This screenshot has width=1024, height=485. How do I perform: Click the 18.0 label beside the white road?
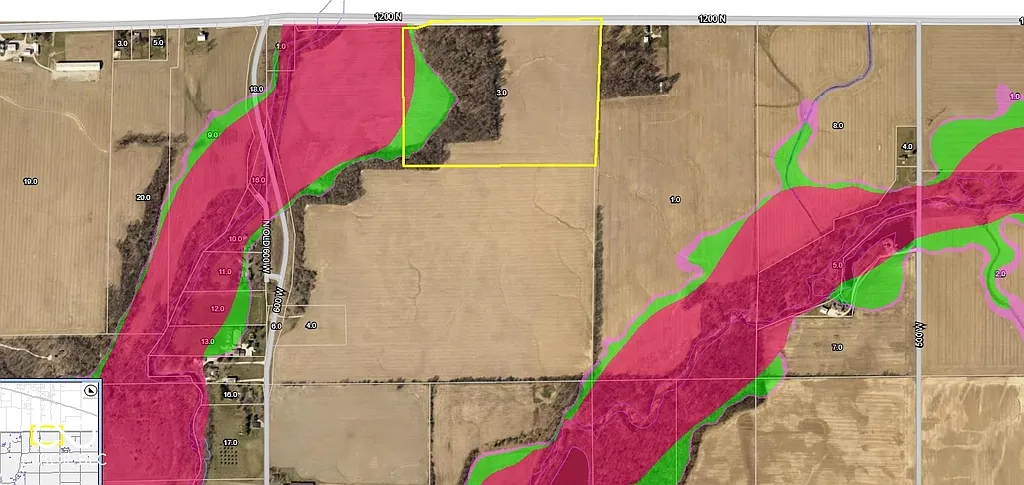[256, 89]
